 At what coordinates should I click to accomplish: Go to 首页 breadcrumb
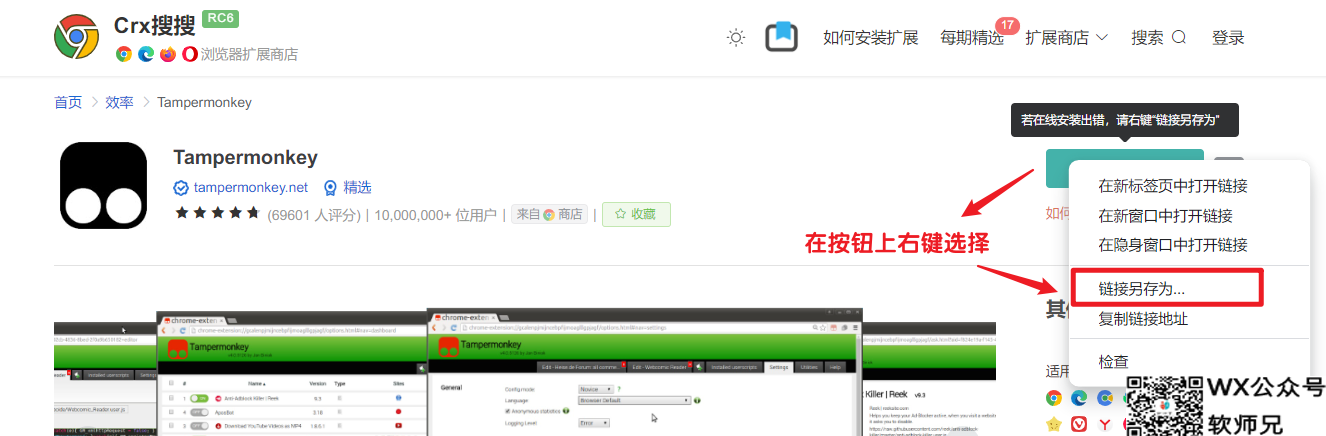pos(68,102)
